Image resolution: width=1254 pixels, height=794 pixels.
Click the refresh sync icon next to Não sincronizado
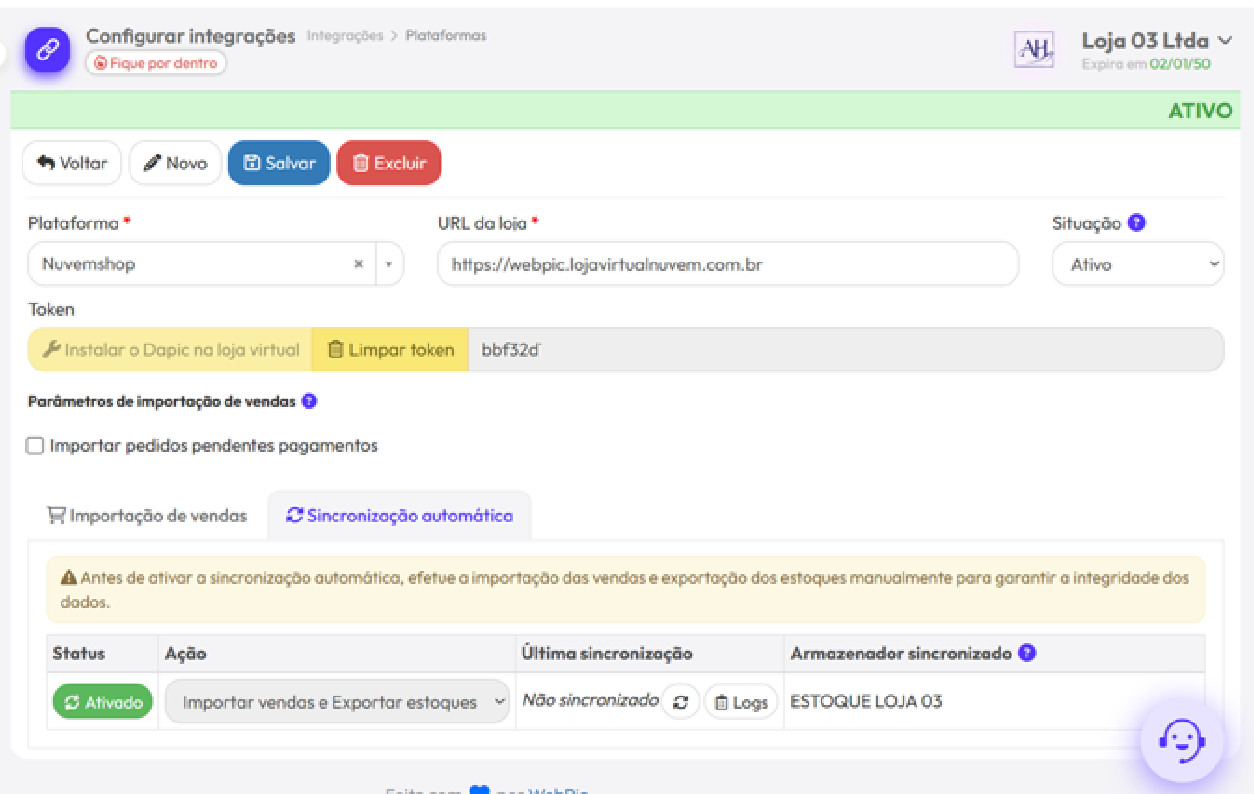point(681,701)
